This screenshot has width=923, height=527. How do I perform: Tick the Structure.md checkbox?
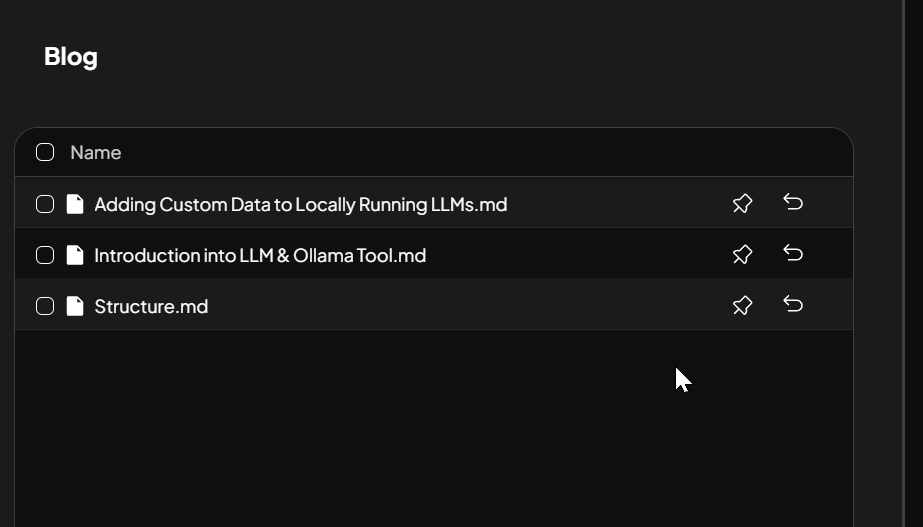[x=45, y=306]
